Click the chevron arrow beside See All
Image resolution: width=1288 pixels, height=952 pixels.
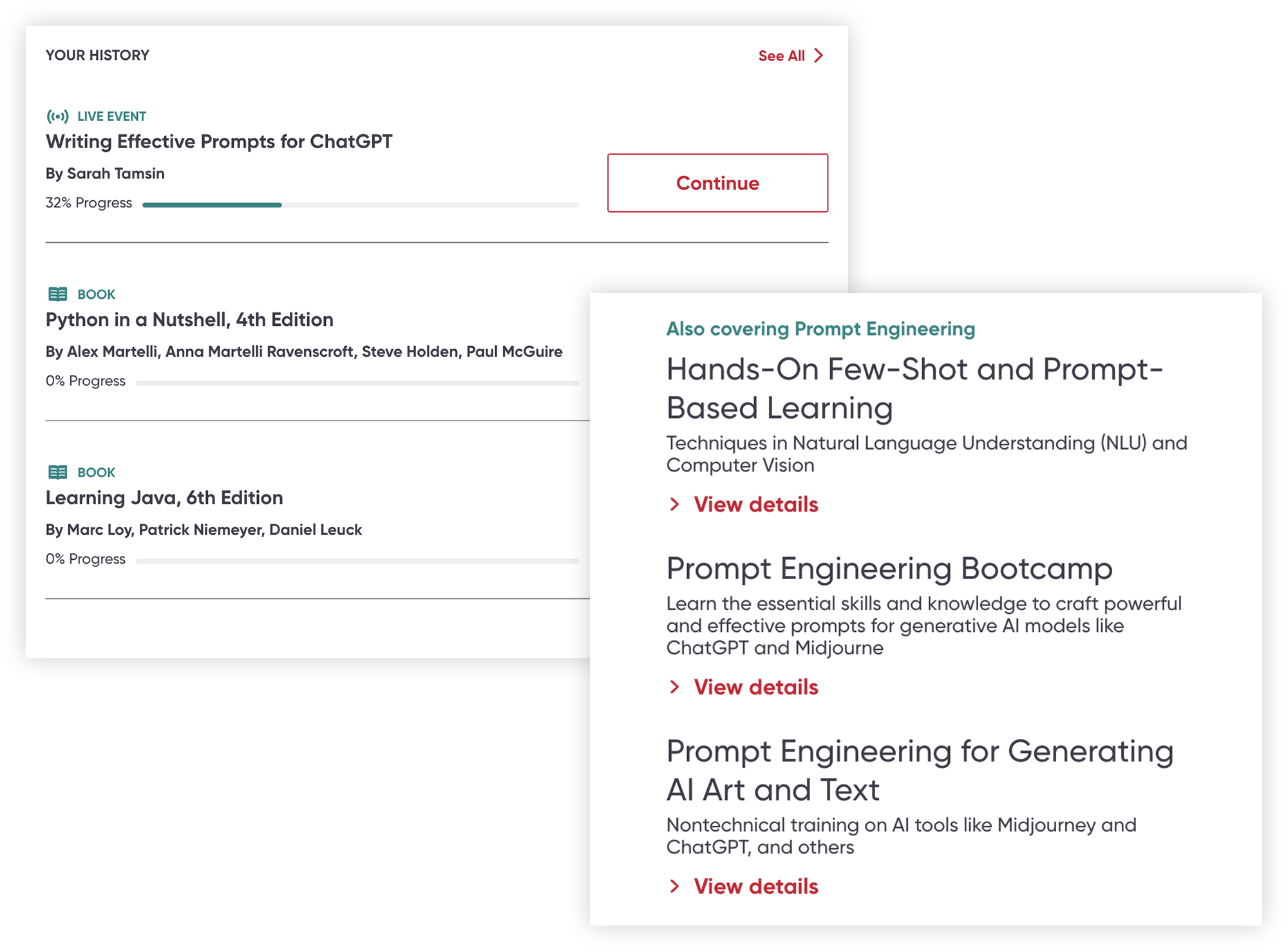[819, 55]
